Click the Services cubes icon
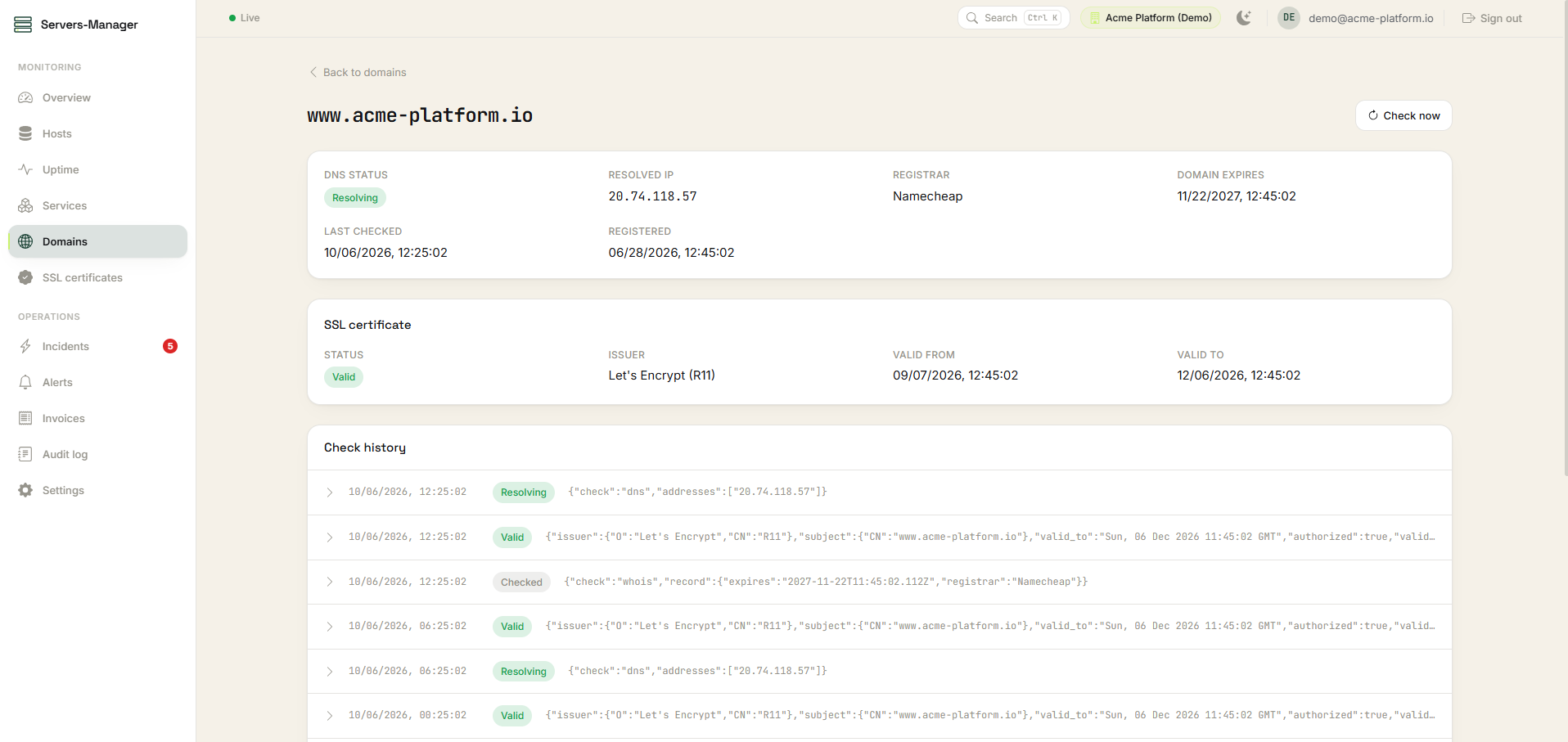The image size is (1568, 742). click(x=25, y=205)
